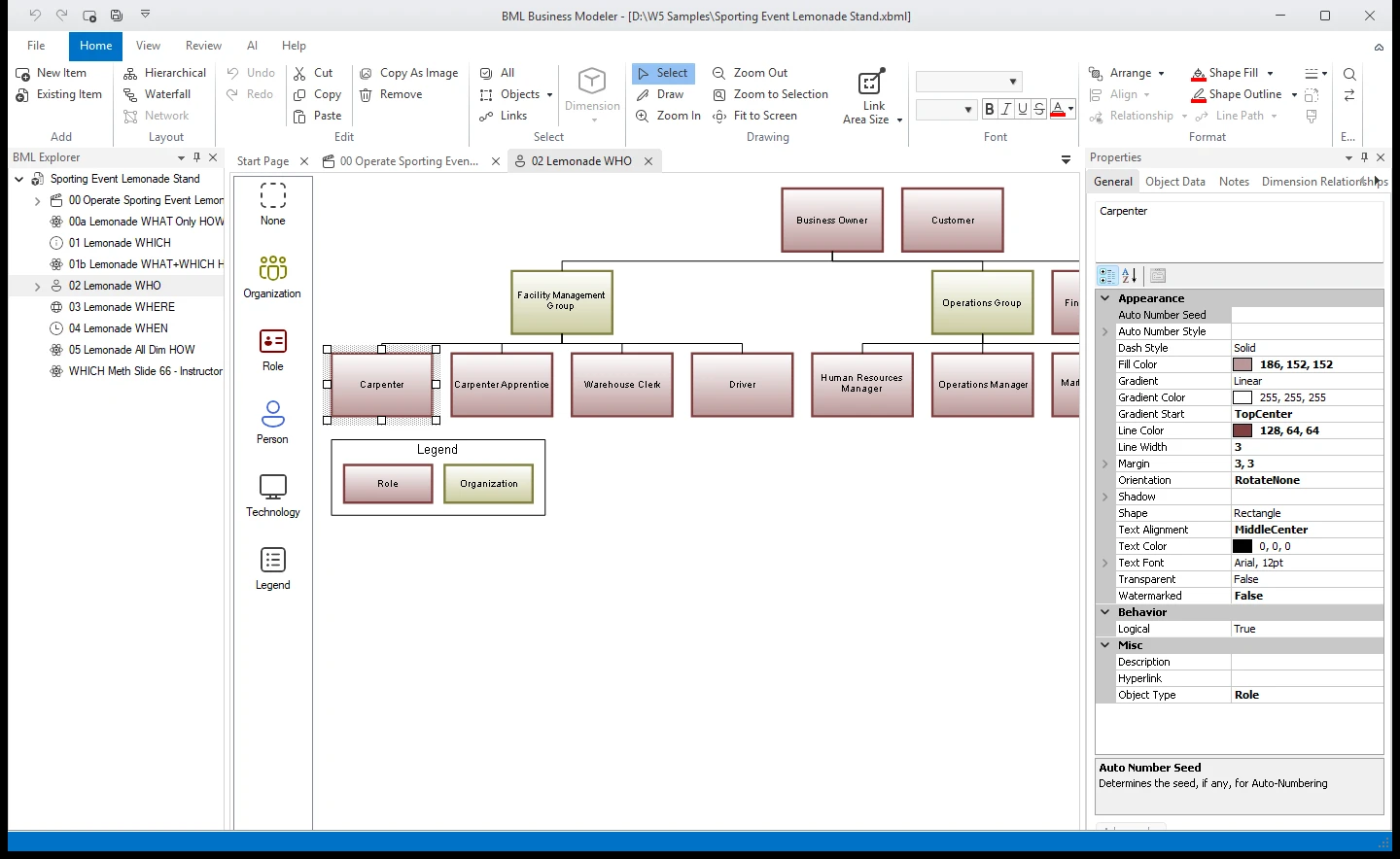The width and height of the screenshot is (1400, 859).
Task: Click the Existing Item button
Action: click(59, 94)
